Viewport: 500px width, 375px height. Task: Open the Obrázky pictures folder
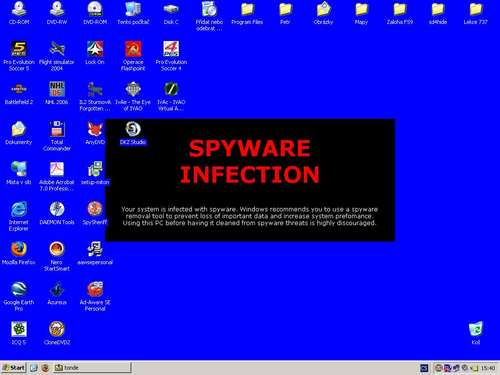[323, 9]
